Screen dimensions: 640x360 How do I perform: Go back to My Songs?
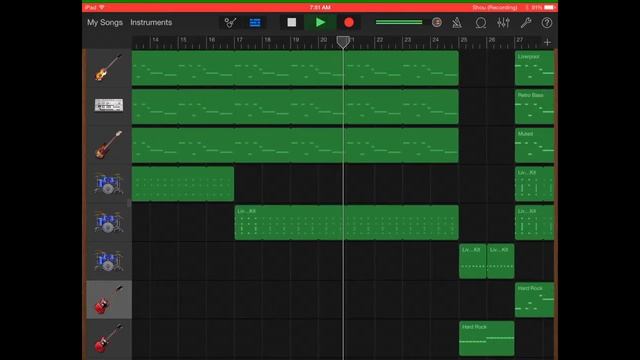pyautogui.click(x=105, y=22)
